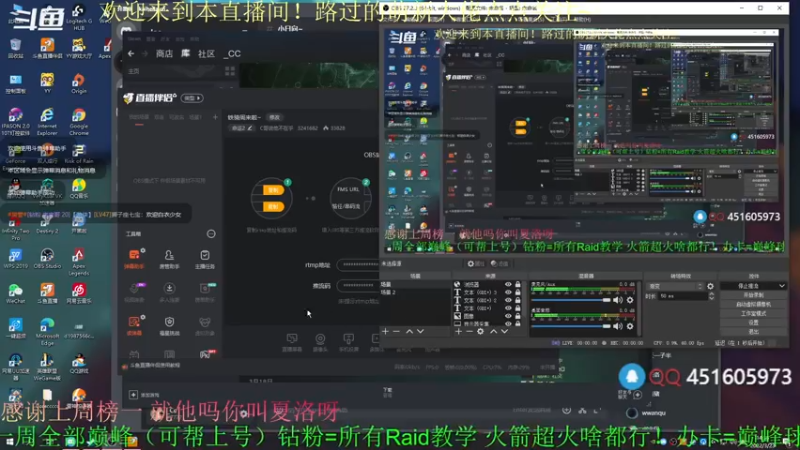Toggle lock on 图像 image source
This screenshot has height=450, width=800.
click(x=518, y=316)
